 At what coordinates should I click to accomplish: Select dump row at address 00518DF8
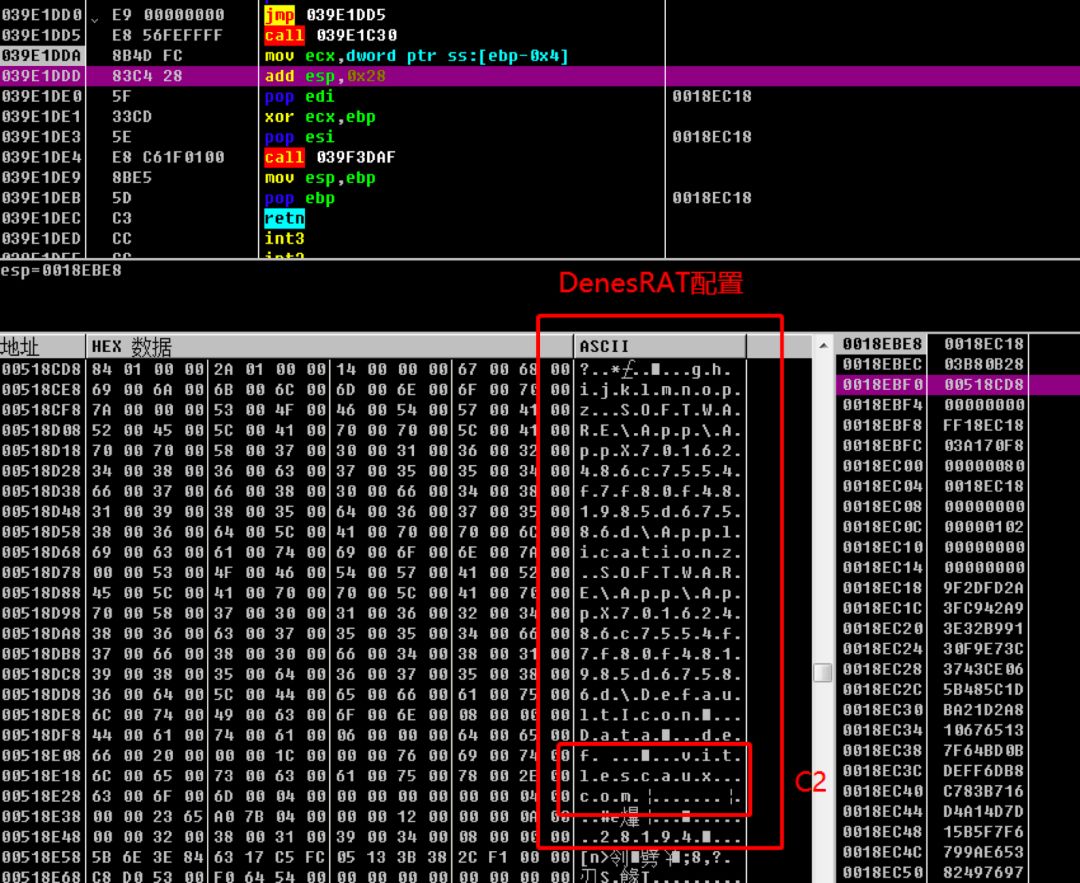coord(372,736)
